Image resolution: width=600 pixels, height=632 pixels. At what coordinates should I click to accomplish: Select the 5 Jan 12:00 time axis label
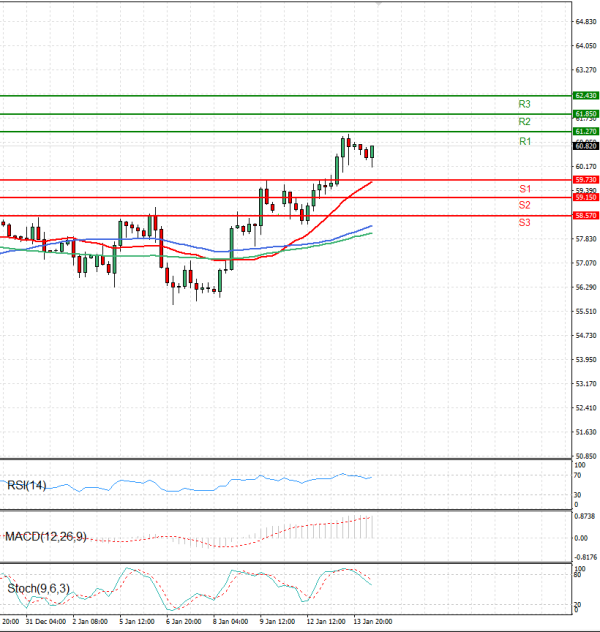coord(135,620)
